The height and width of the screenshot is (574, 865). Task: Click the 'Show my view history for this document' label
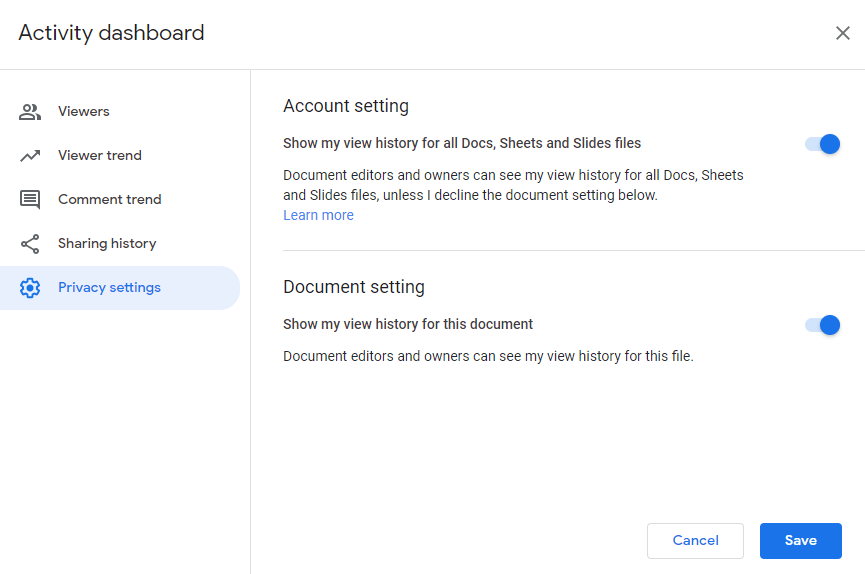(408, 325)
